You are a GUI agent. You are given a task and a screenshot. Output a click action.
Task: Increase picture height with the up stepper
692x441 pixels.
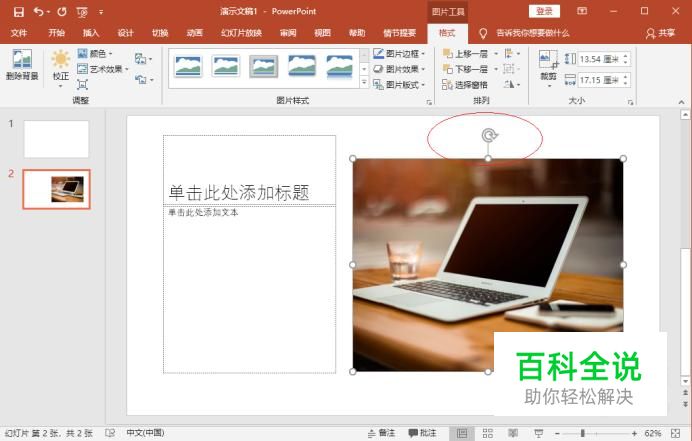click(x=625, y=56)
